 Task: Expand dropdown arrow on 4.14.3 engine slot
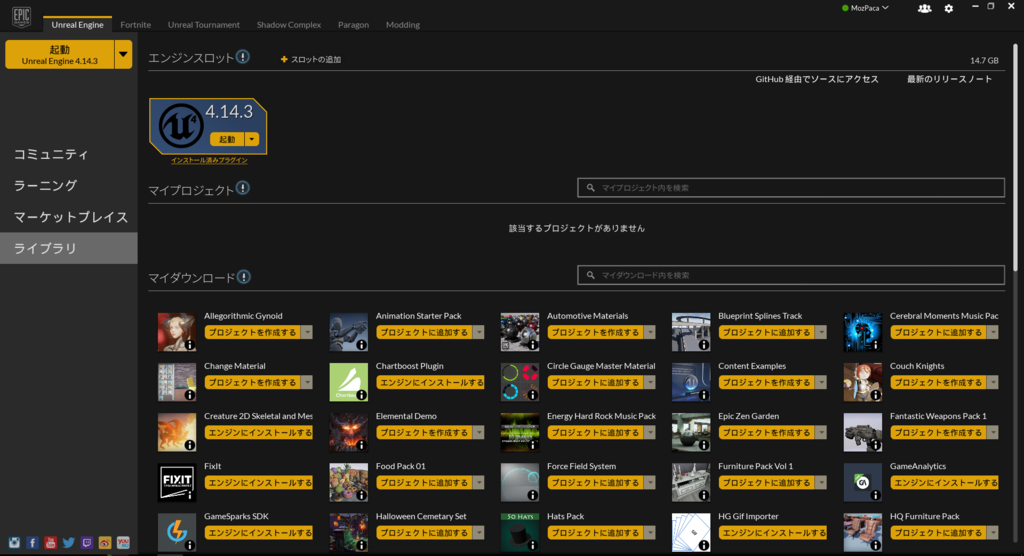252,139
